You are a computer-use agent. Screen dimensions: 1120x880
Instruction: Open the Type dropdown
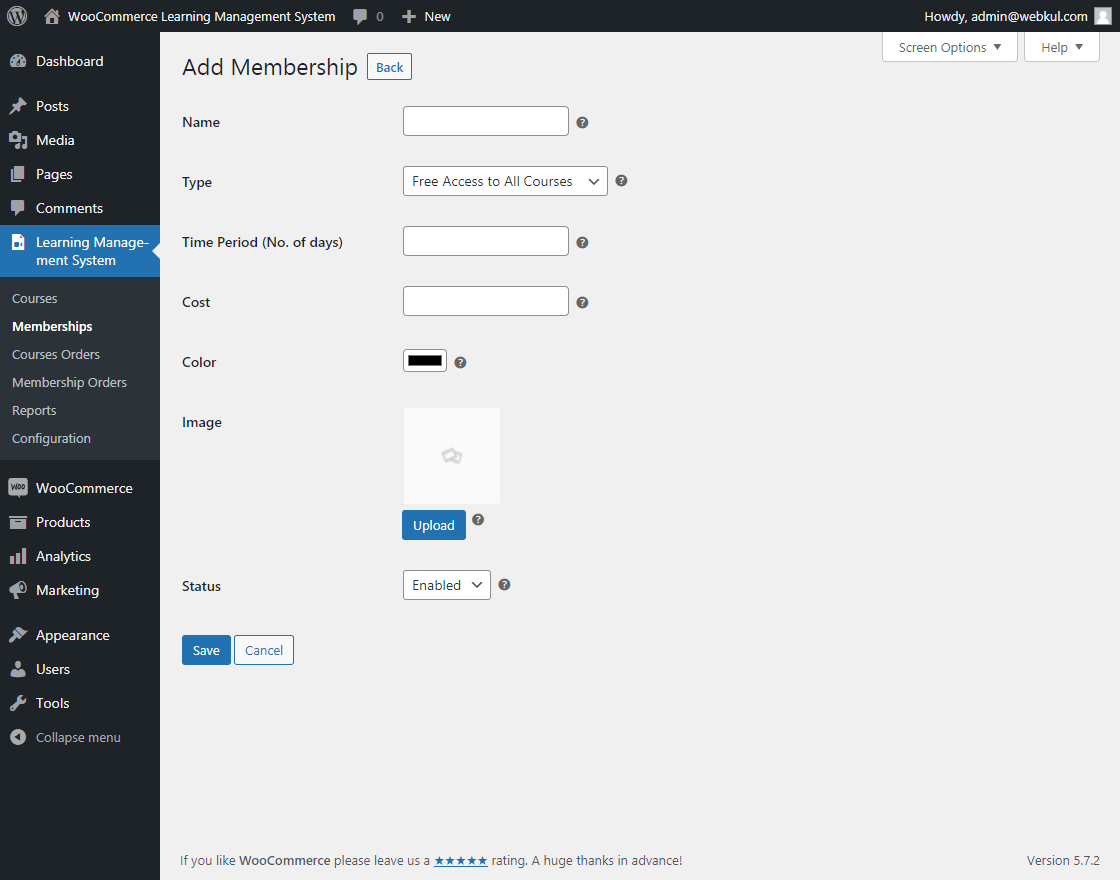coord(505,181)
